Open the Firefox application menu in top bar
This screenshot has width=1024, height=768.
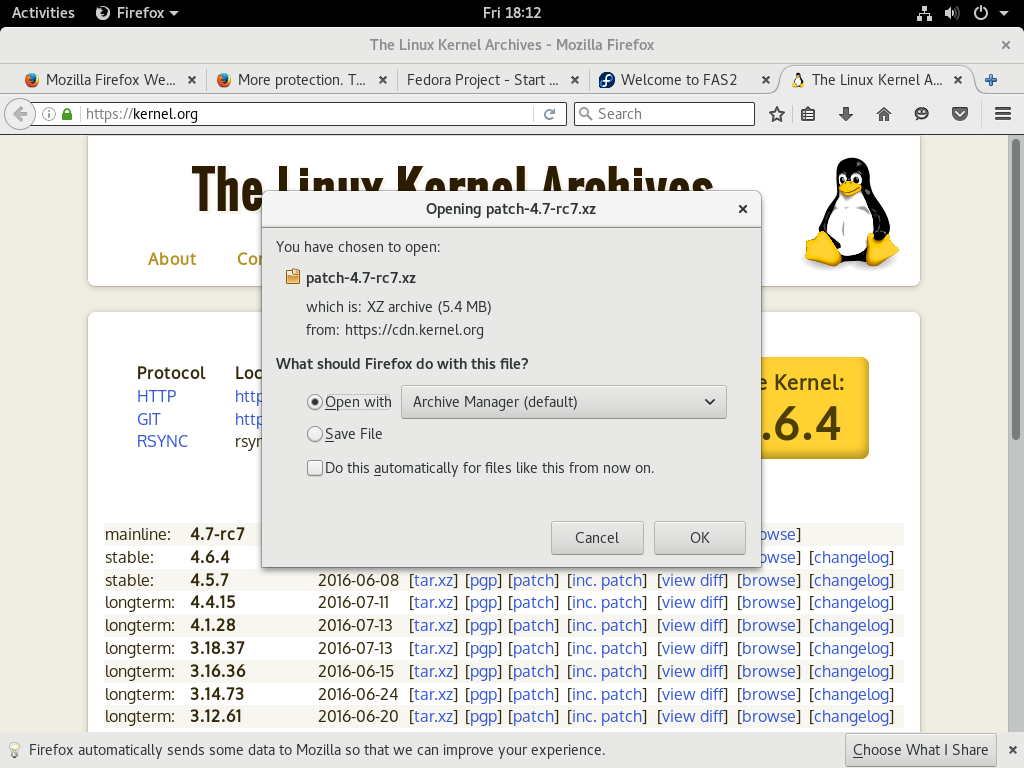[x=137, y=13]
